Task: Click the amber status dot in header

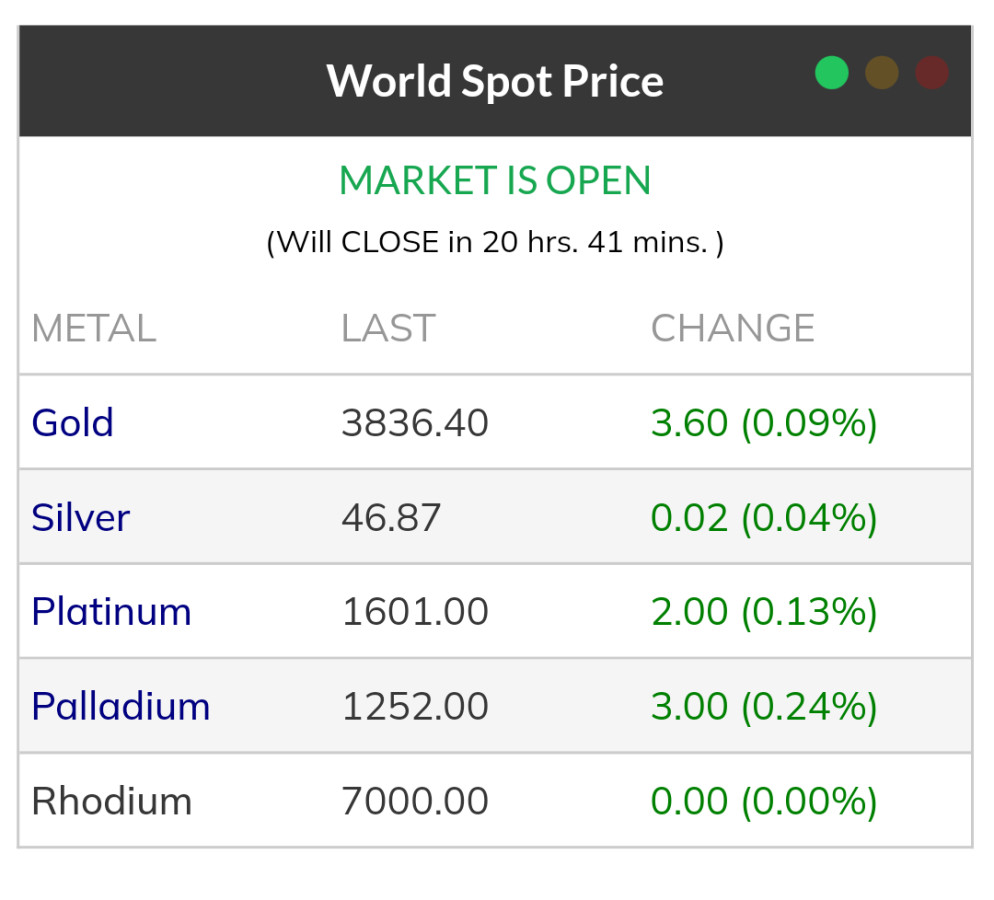Action: 881,73
